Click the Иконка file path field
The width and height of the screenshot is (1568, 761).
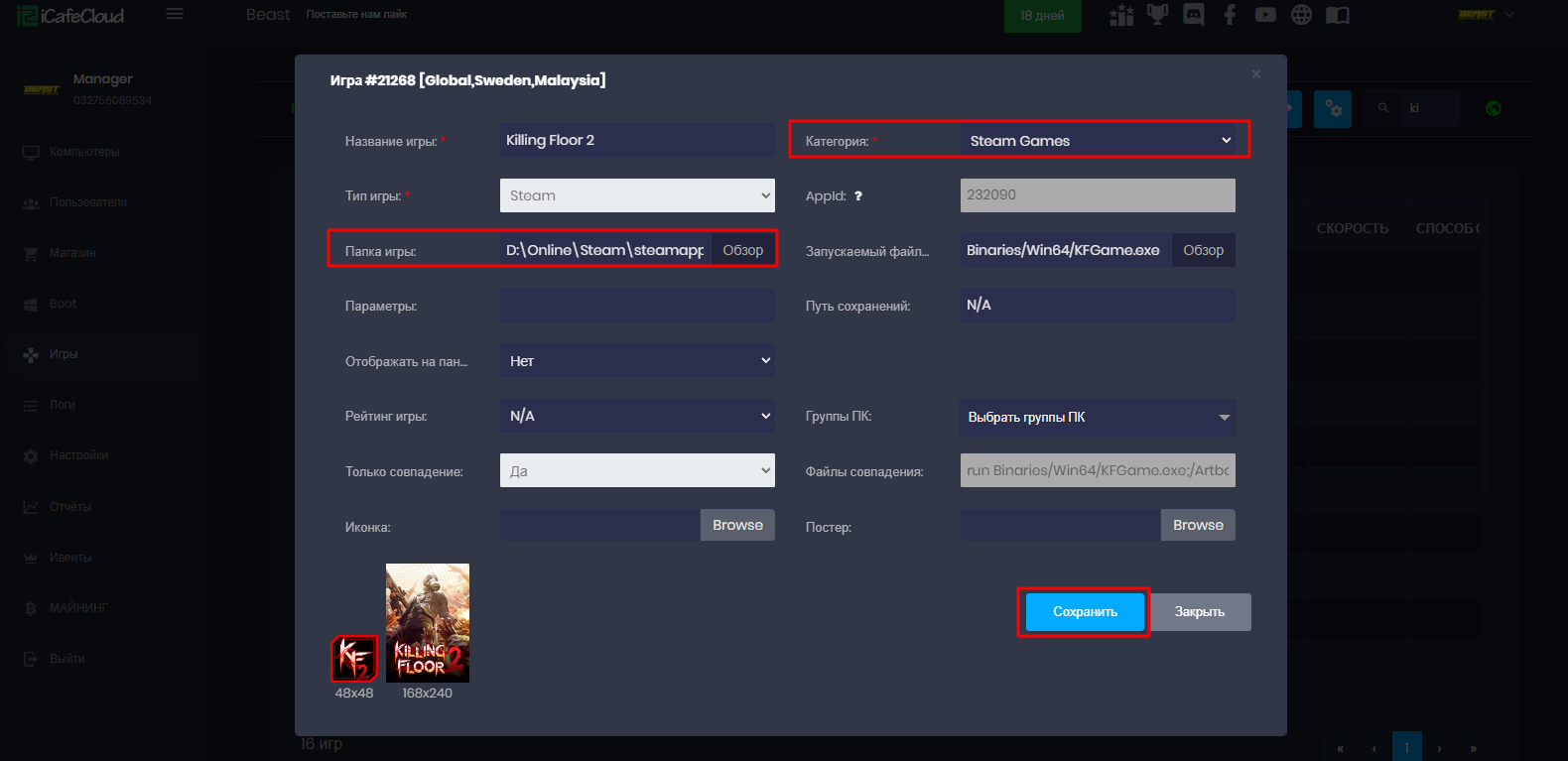600,525
